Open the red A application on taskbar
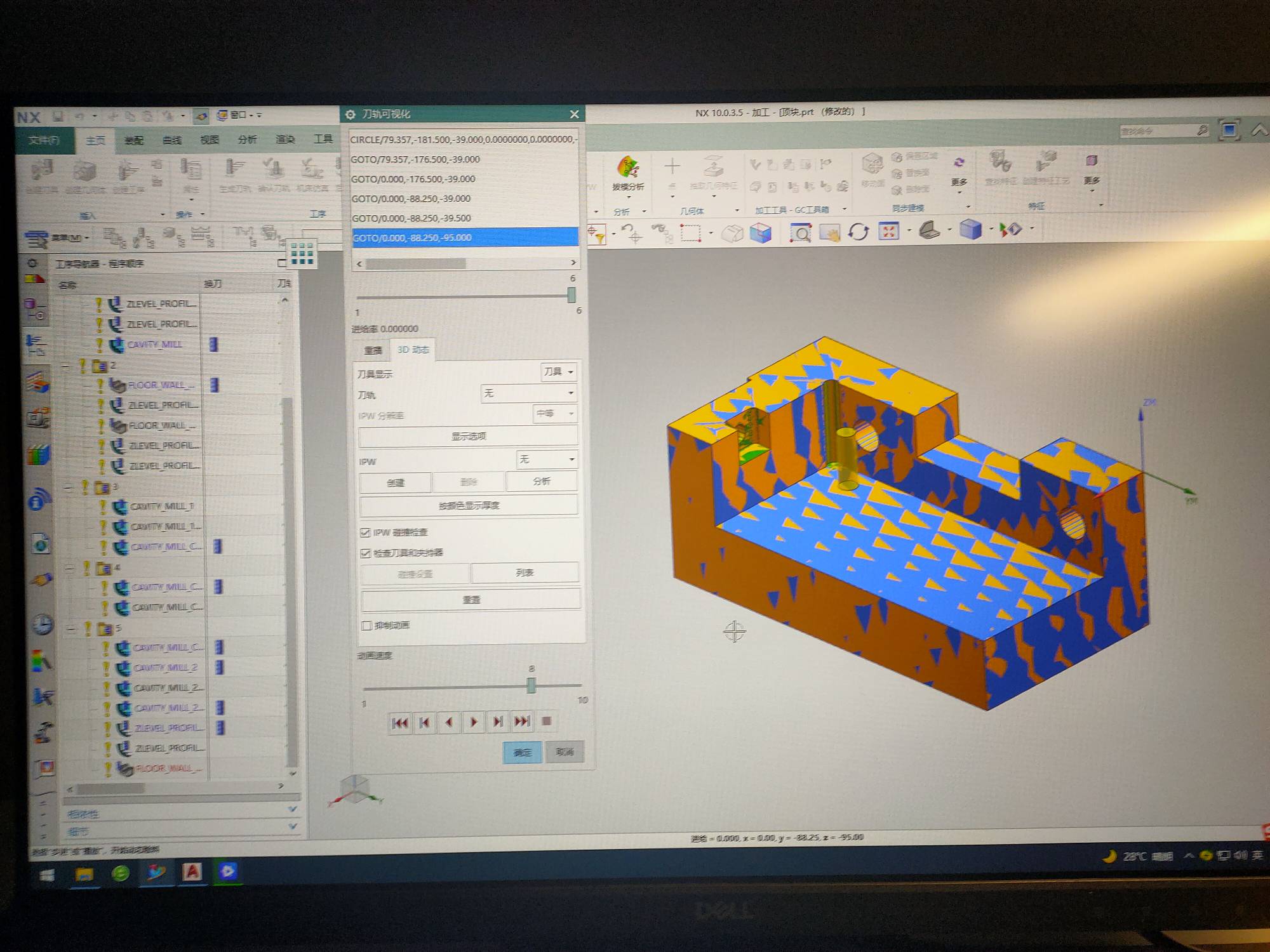 (192, 872)
